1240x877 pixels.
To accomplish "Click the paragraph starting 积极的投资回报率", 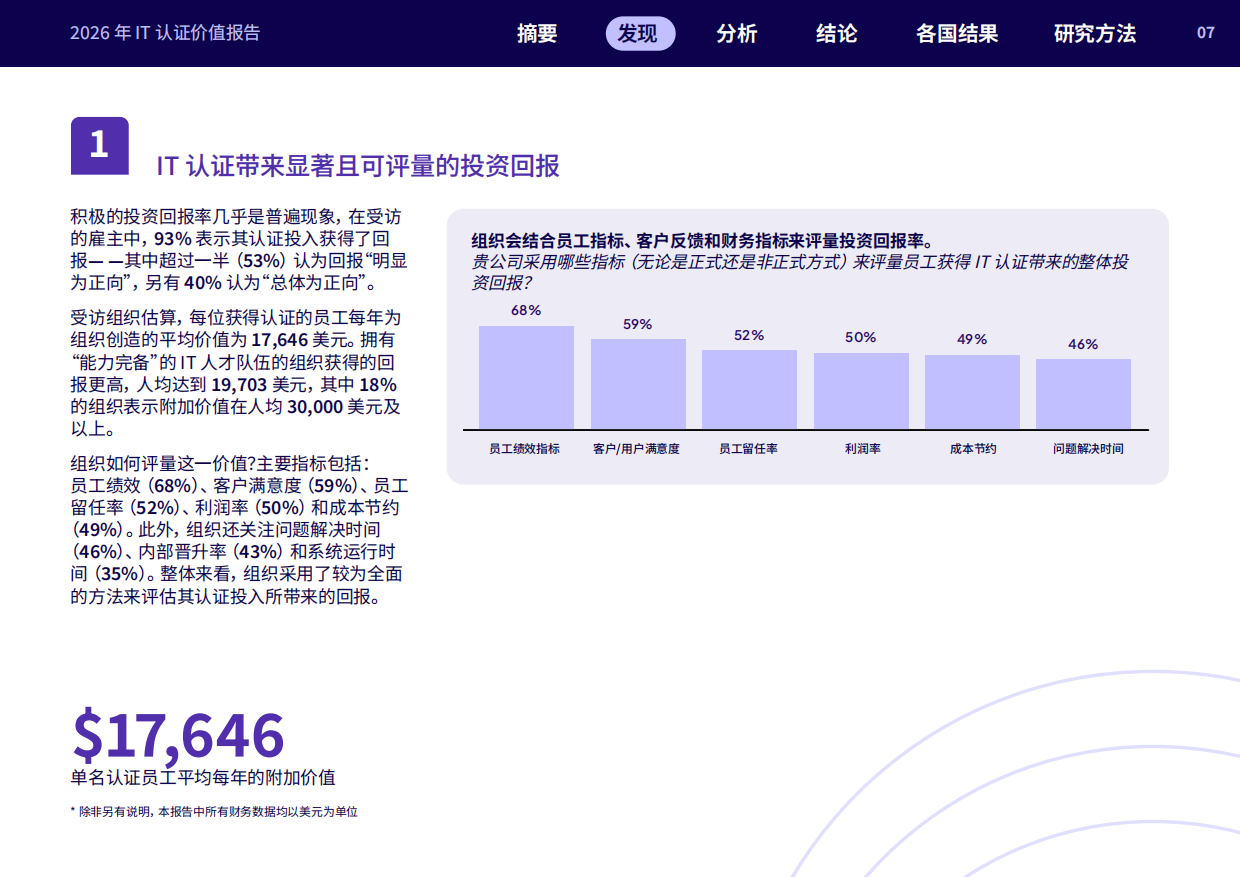I will pos(239,250).
